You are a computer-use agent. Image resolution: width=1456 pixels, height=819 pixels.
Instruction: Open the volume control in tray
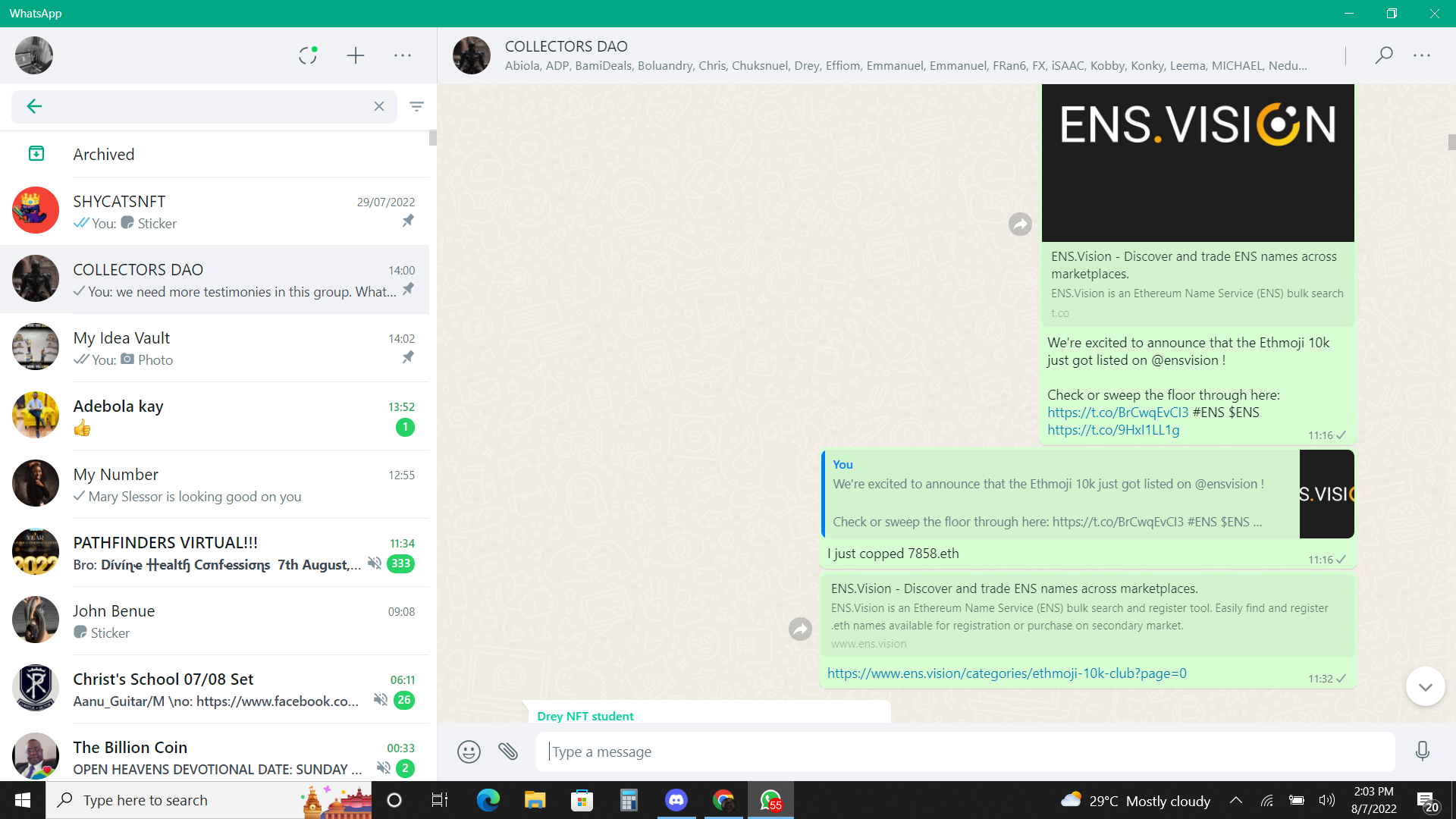point(1326,800)
